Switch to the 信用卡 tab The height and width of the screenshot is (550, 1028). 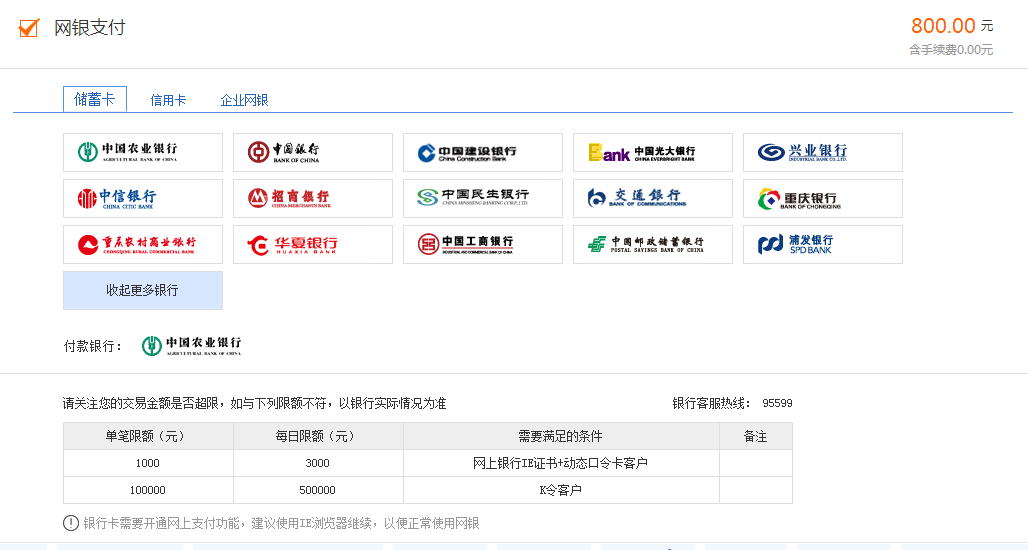pos(168,100)
